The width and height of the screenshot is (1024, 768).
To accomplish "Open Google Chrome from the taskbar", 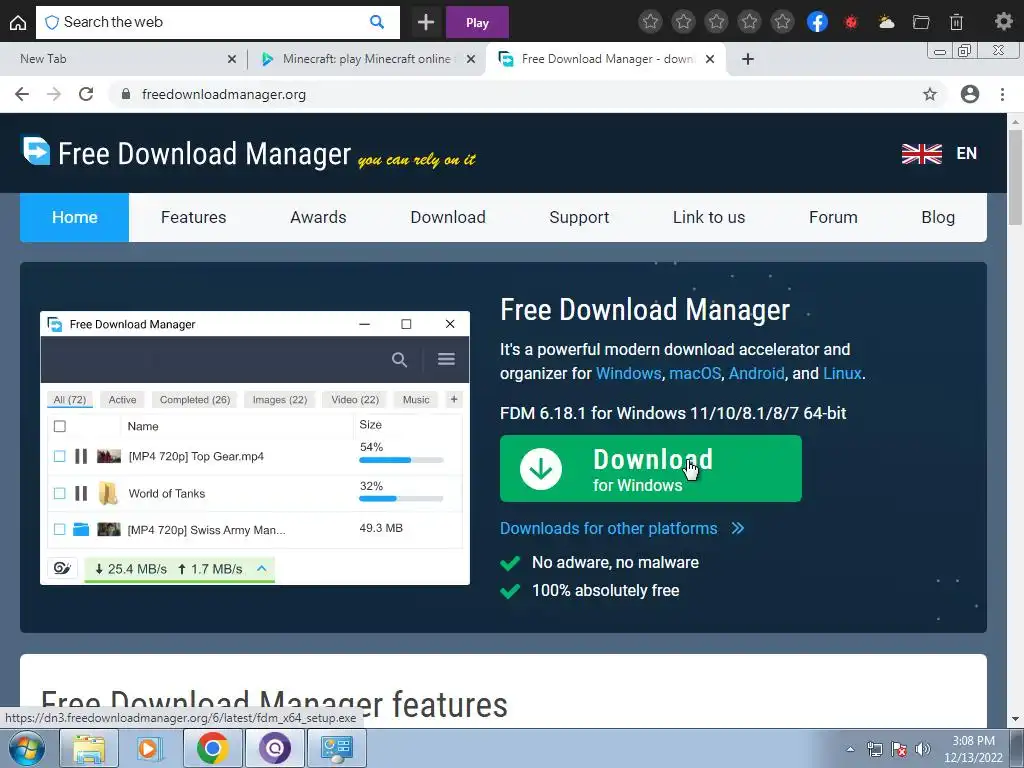I will click(212, 748).
